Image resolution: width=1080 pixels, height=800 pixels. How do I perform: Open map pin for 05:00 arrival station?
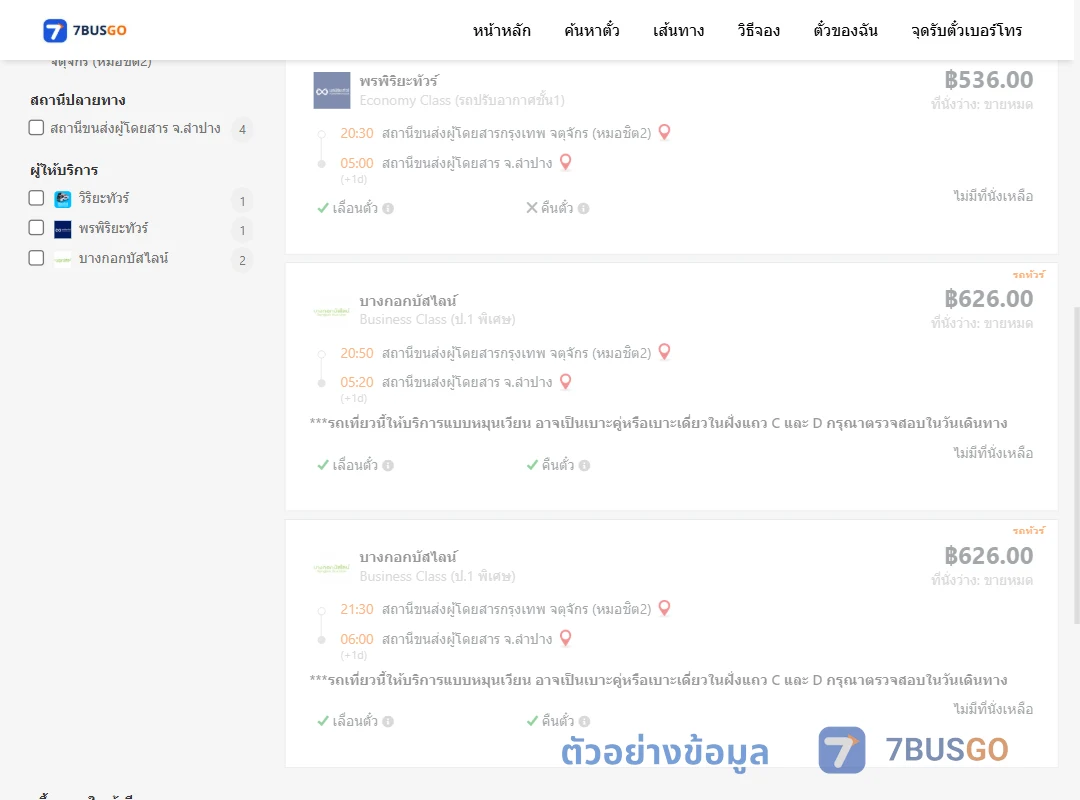(x=565, y=162)
